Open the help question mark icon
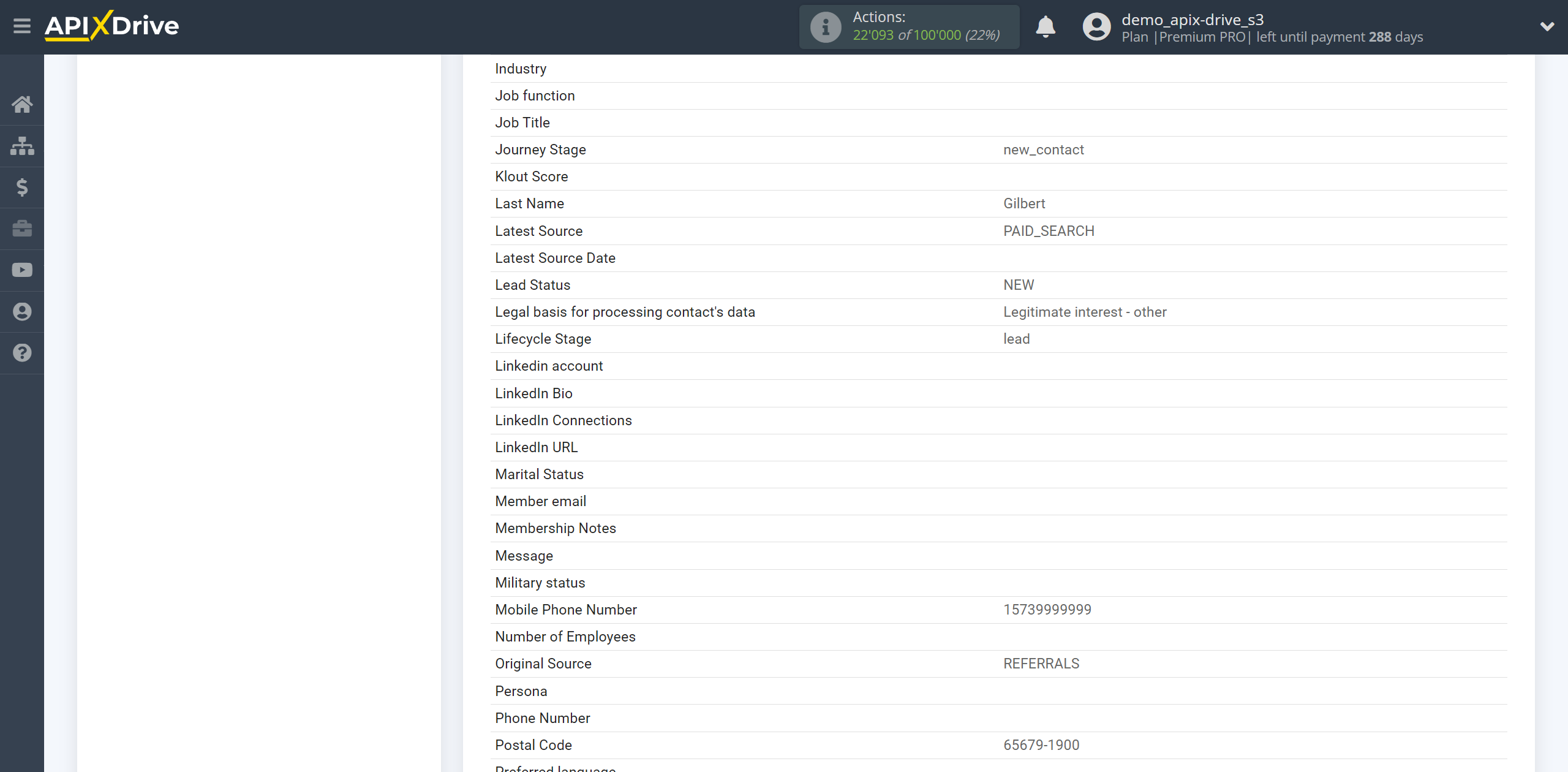The width and height of the screenshot is (1568, 772). click(22, 353)
